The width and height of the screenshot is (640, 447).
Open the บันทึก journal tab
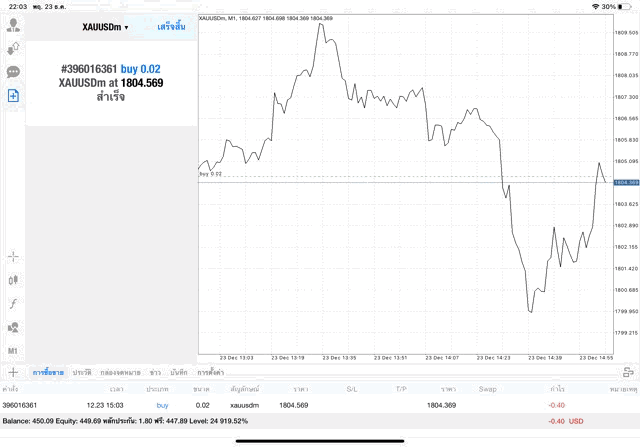point(179,372)
